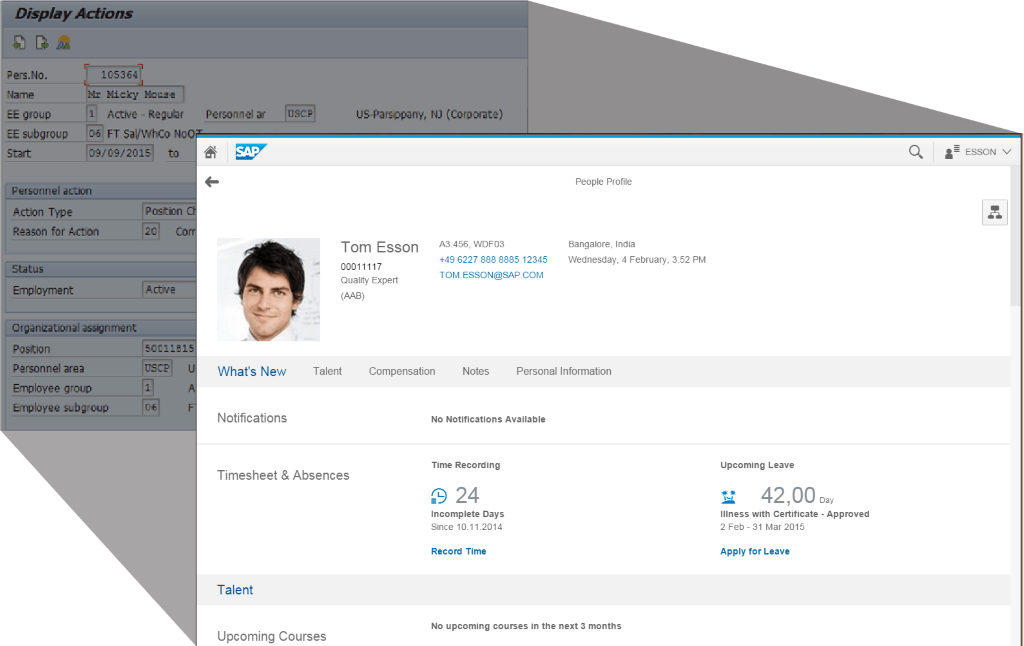Screen dimensions: 1024x646
Task: Click the leave icon next to 42,00 Day
Action: point(729,495)
